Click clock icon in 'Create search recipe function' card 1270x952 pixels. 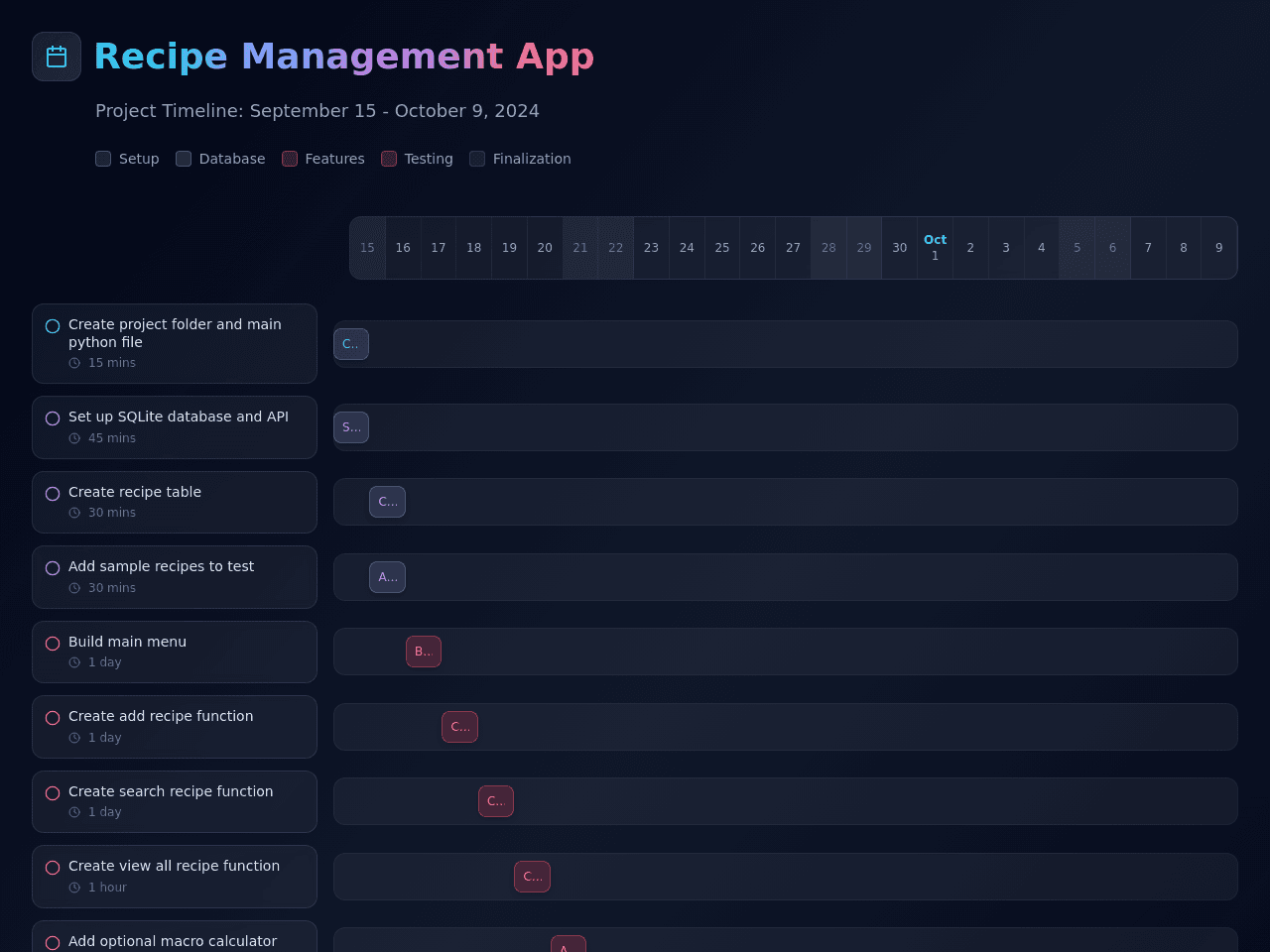coord(74,812)
